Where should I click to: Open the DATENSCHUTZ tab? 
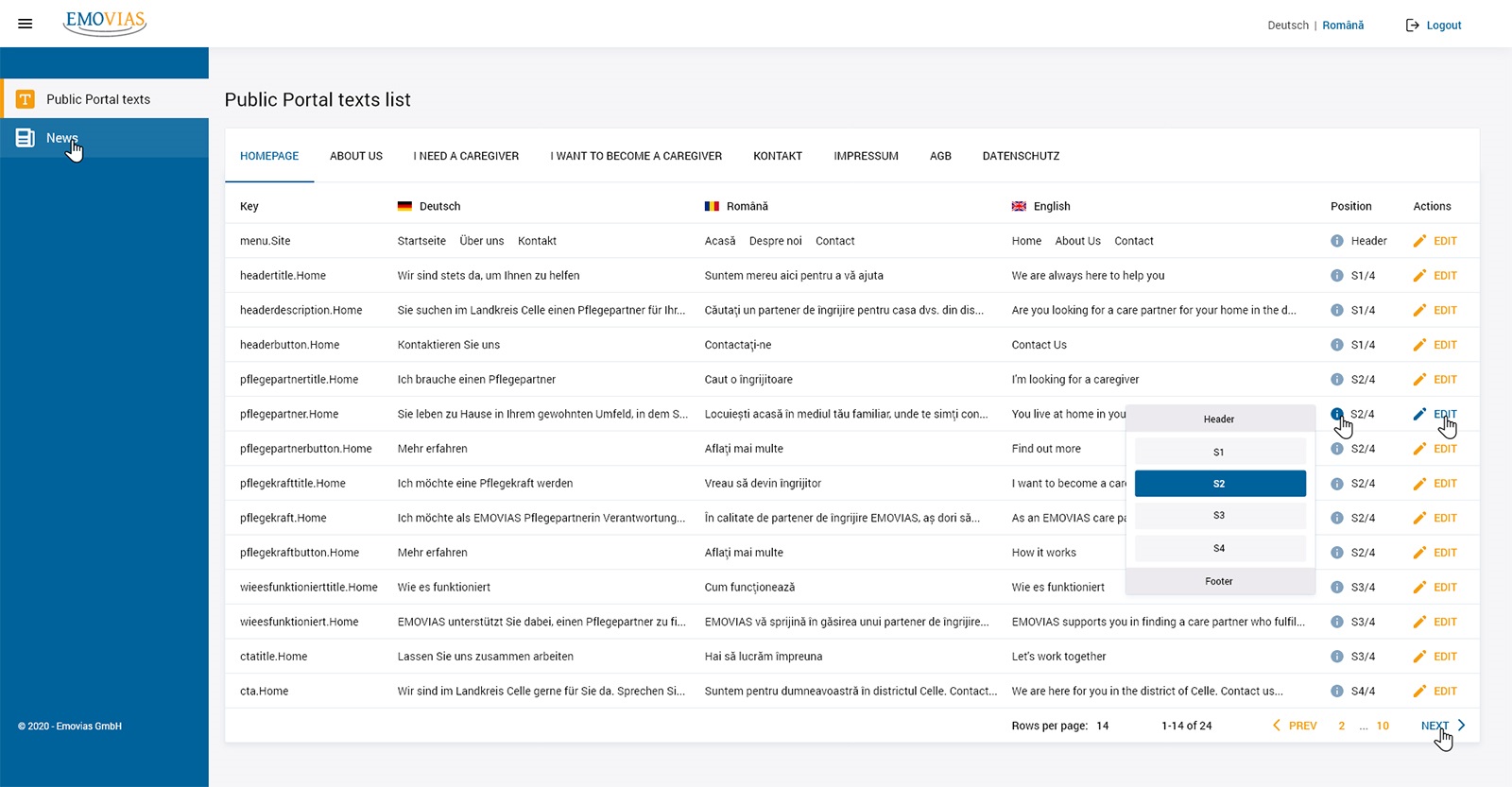point(1021,156)
